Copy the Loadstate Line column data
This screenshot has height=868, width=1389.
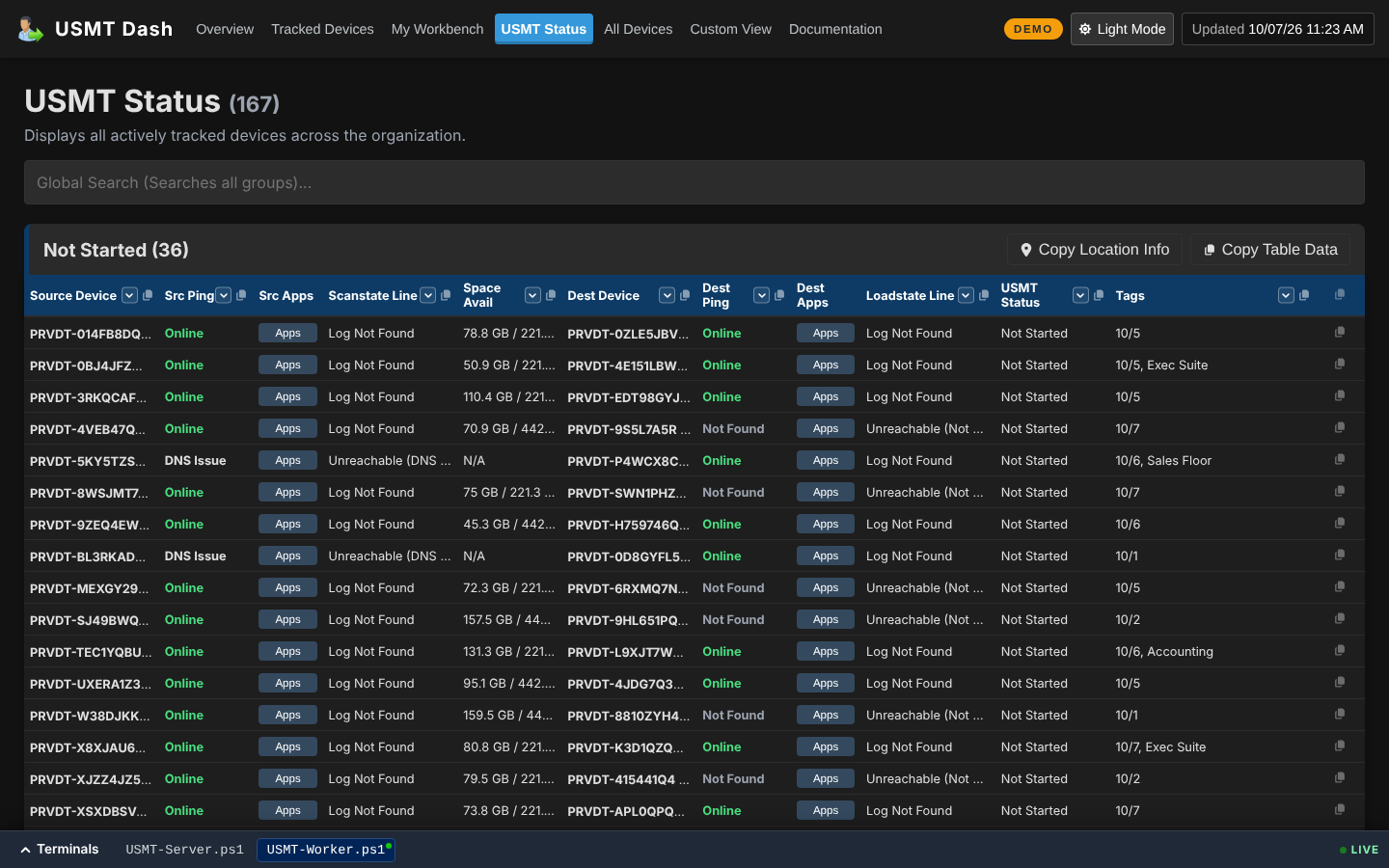click(x=984, y=295)
